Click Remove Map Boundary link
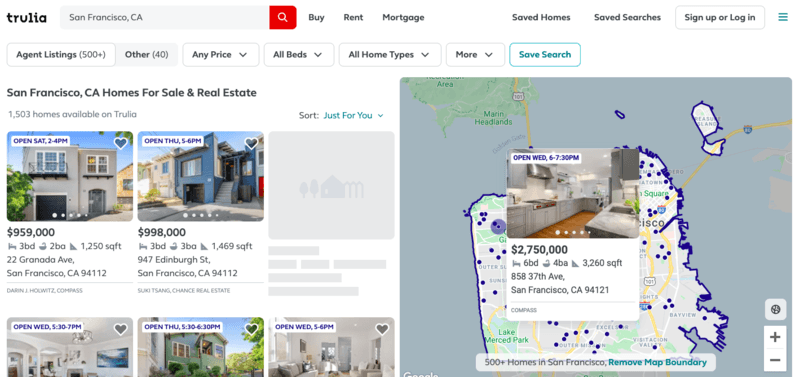 click(658, 362)
